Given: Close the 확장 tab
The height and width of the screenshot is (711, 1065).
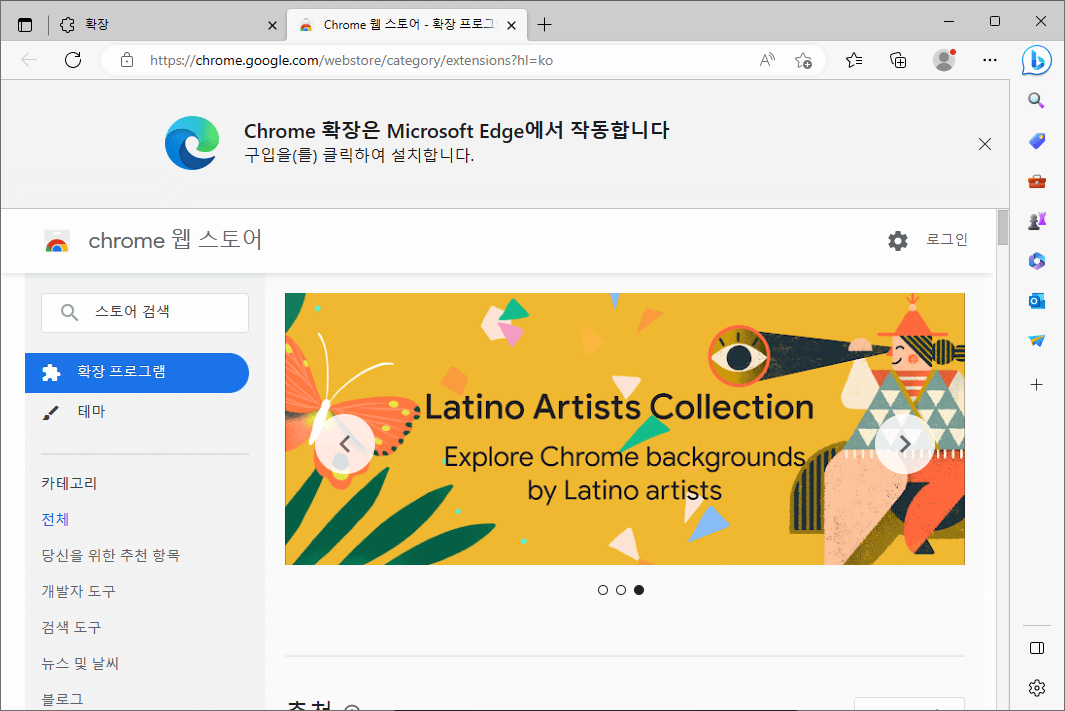Looking at the screenshot, I should pos(272,25).
